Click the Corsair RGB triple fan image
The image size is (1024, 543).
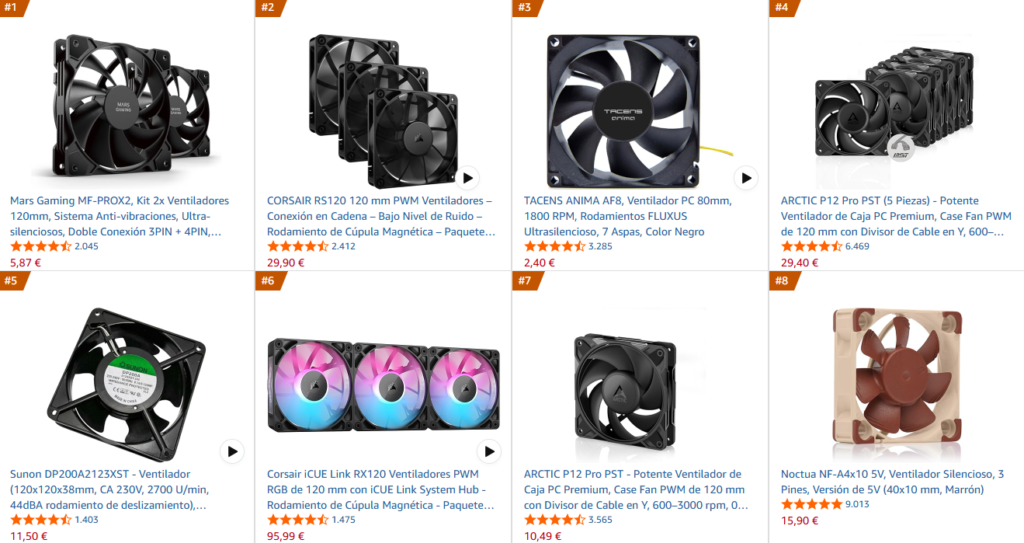[x=383, y=384]
